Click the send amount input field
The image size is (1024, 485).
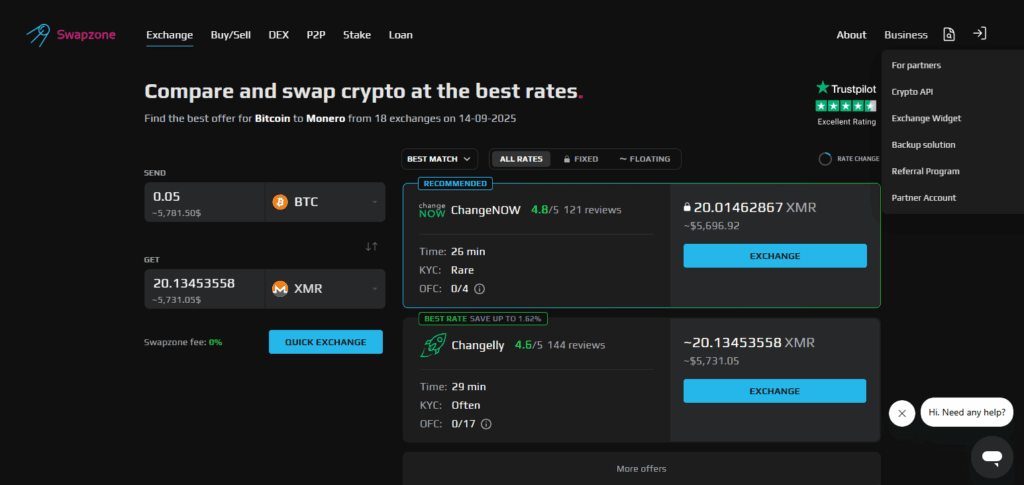(204, 196)
